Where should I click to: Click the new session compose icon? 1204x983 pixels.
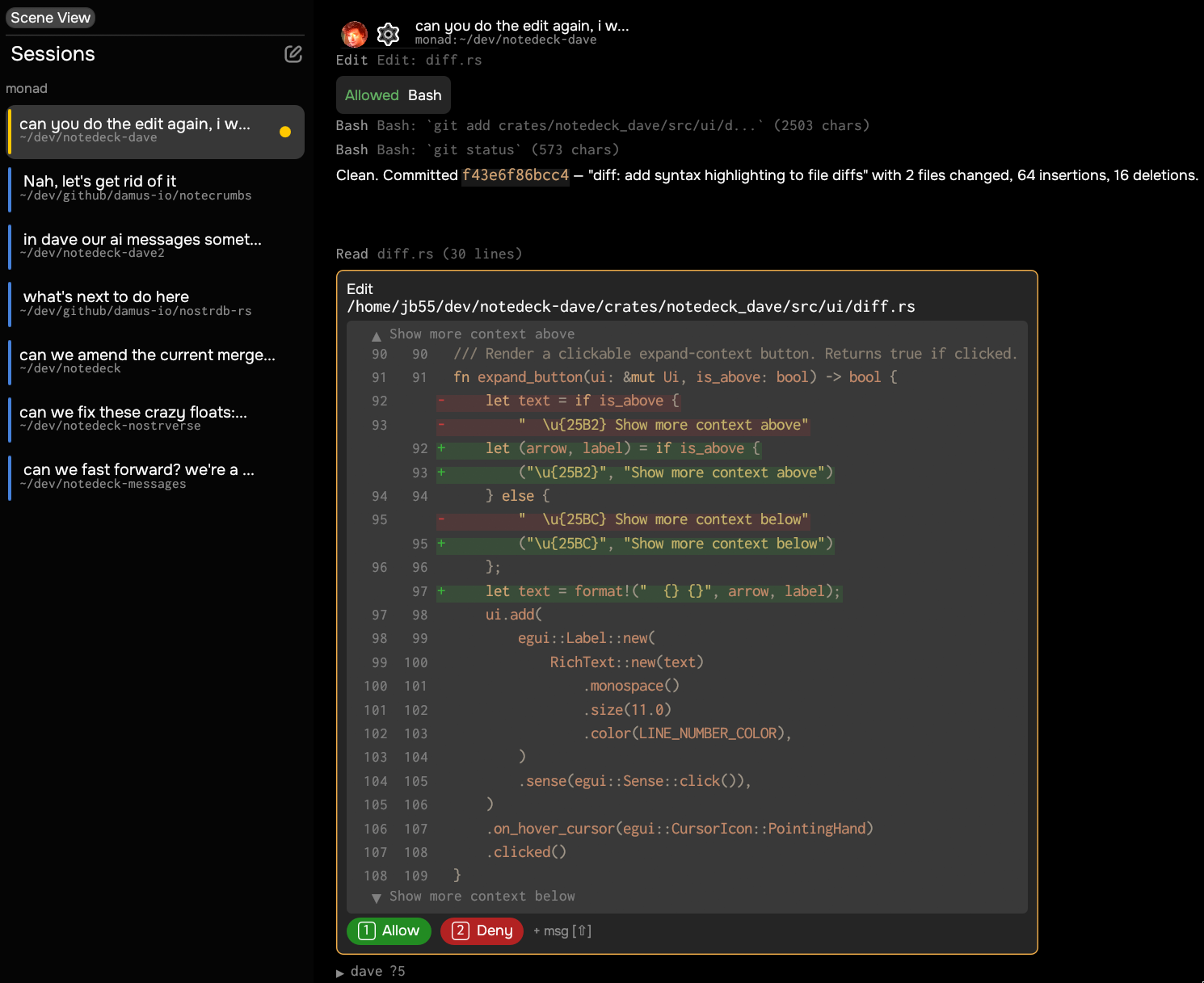pyautogui.click(x=293, y=54)
